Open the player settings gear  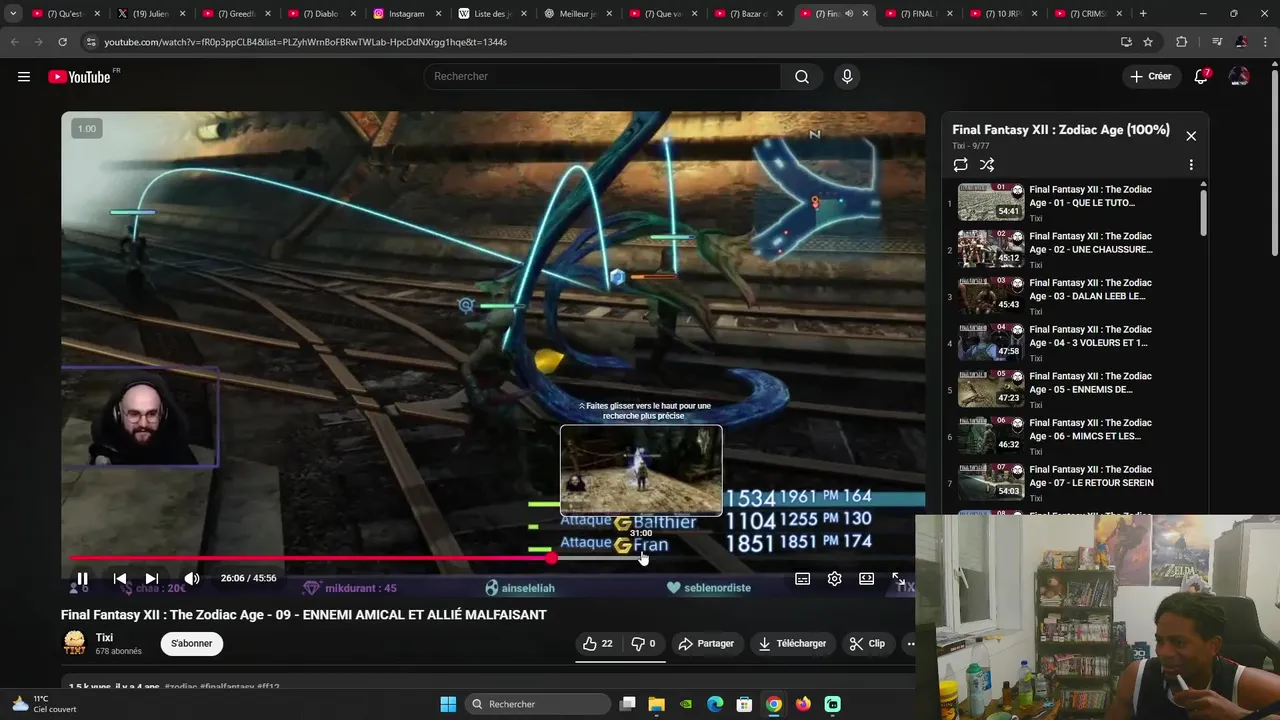pos(834,578)
